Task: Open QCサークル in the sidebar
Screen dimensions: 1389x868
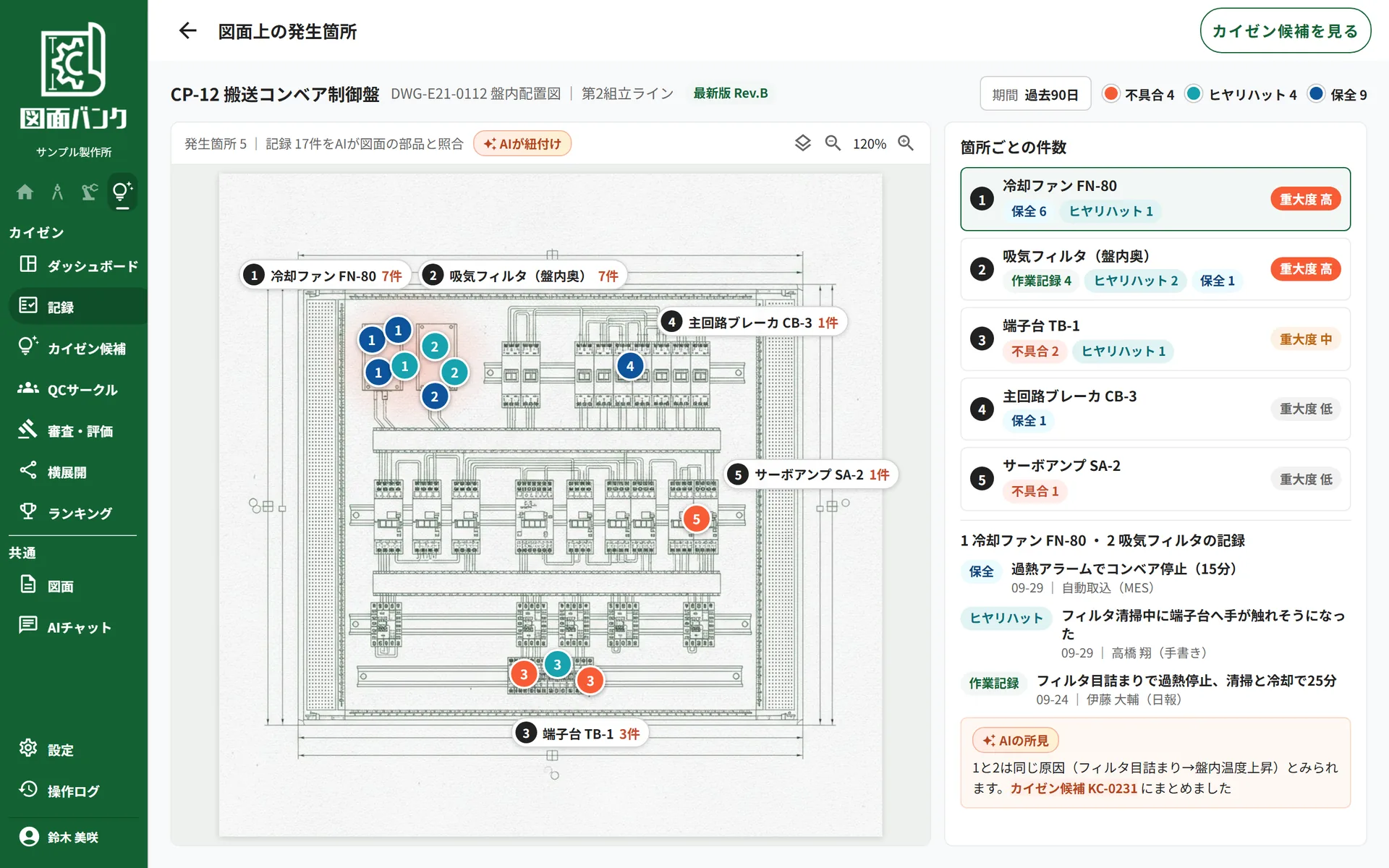Action: coord(78,389)
